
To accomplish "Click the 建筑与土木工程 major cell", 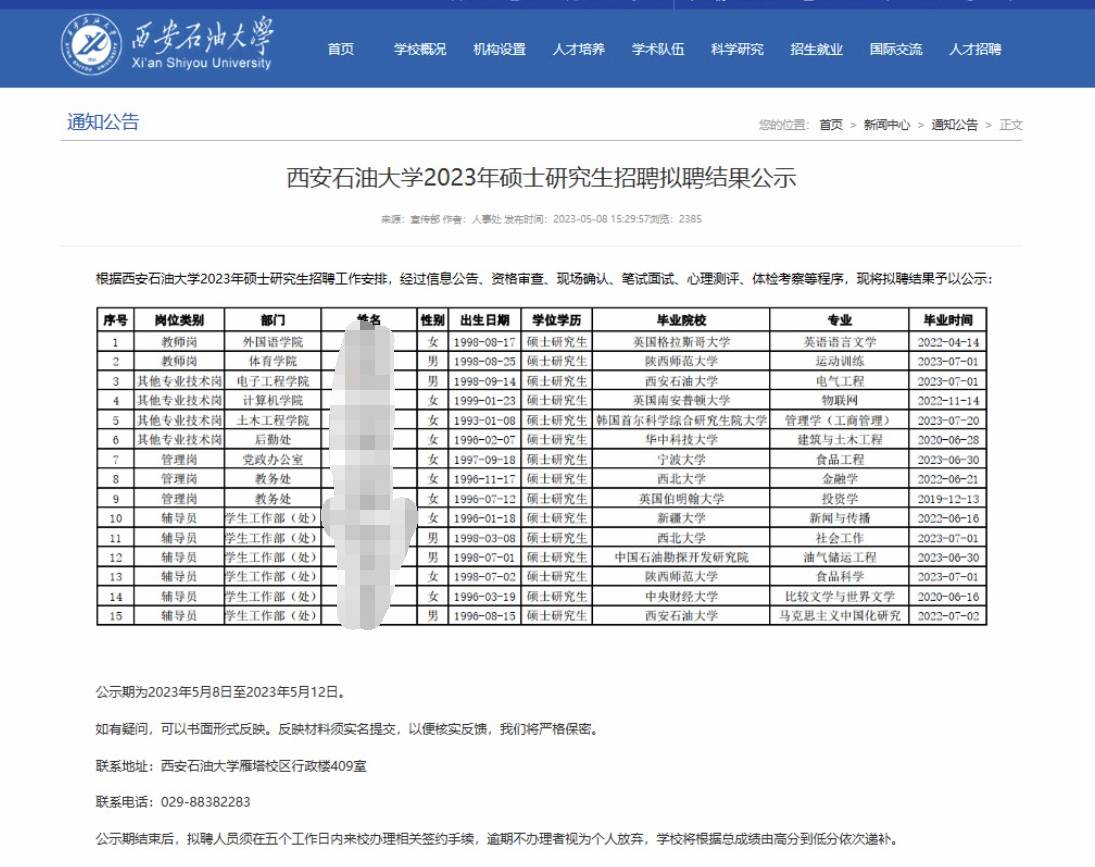I will [x=839, y=440].
